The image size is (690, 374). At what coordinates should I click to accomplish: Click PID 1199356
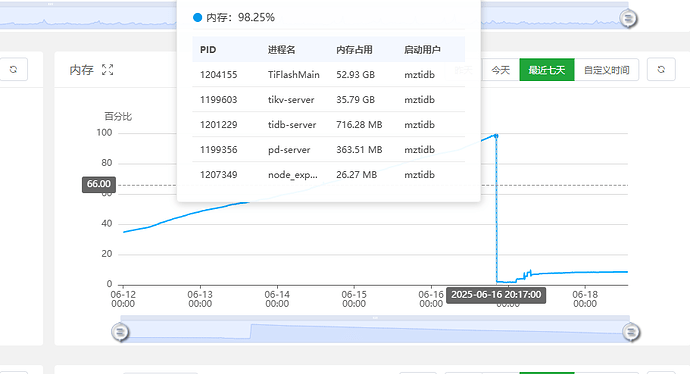tap(218, 150)
